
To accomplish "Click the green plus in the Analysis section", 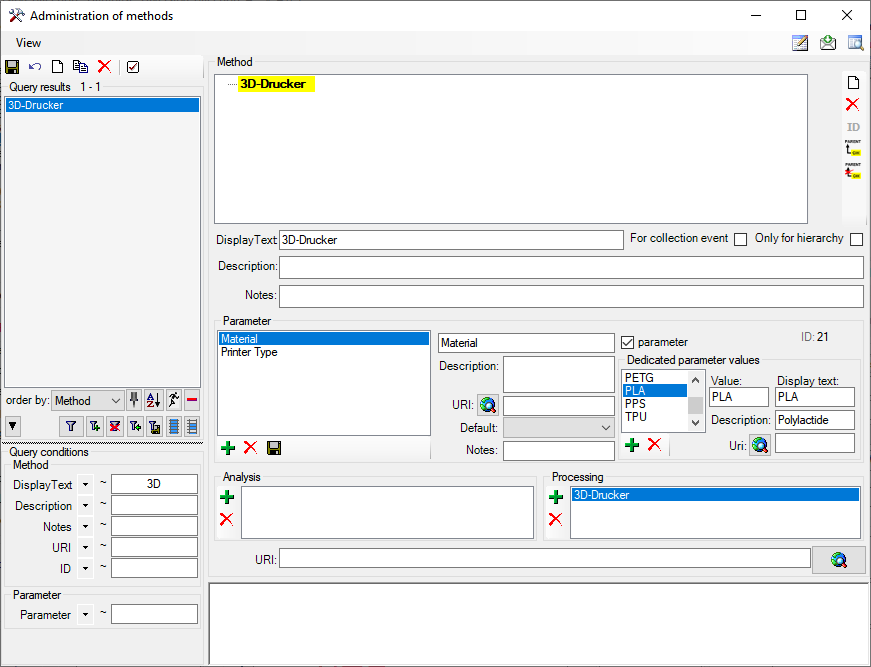I will coord(227,497).
